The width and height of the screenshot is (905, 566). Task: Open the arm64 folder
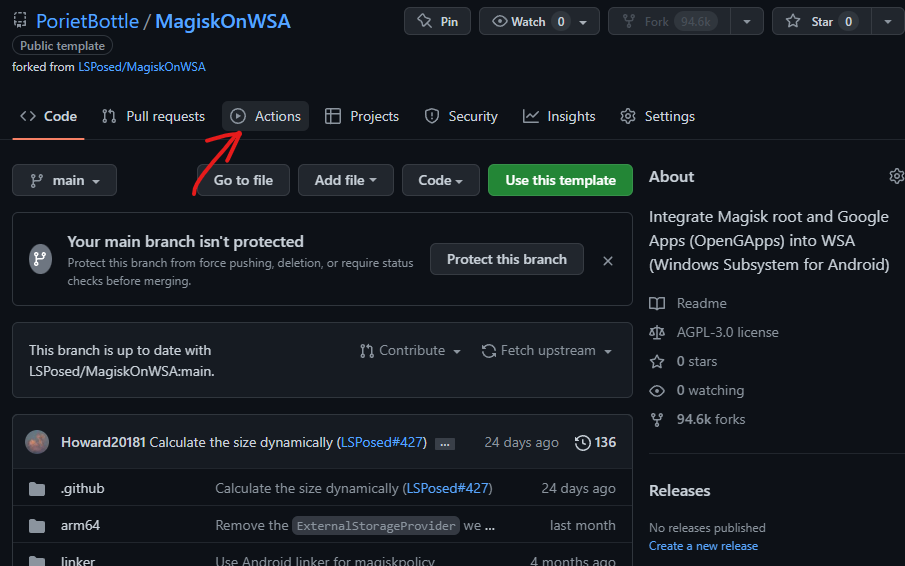[x=80, y=525]
